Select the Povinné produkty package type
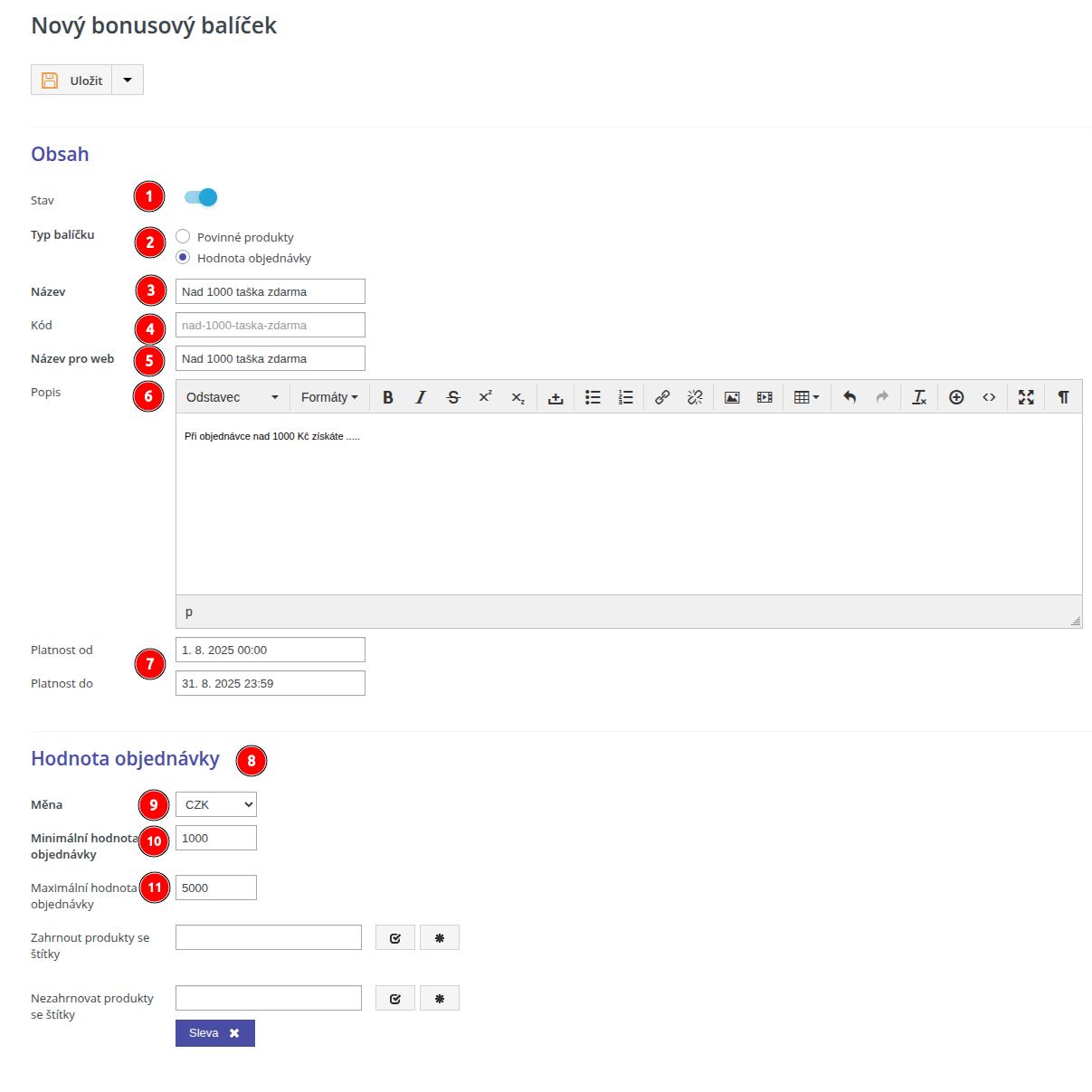Viewport: 1092px width, 1092px height. click(x=184, y=237)
